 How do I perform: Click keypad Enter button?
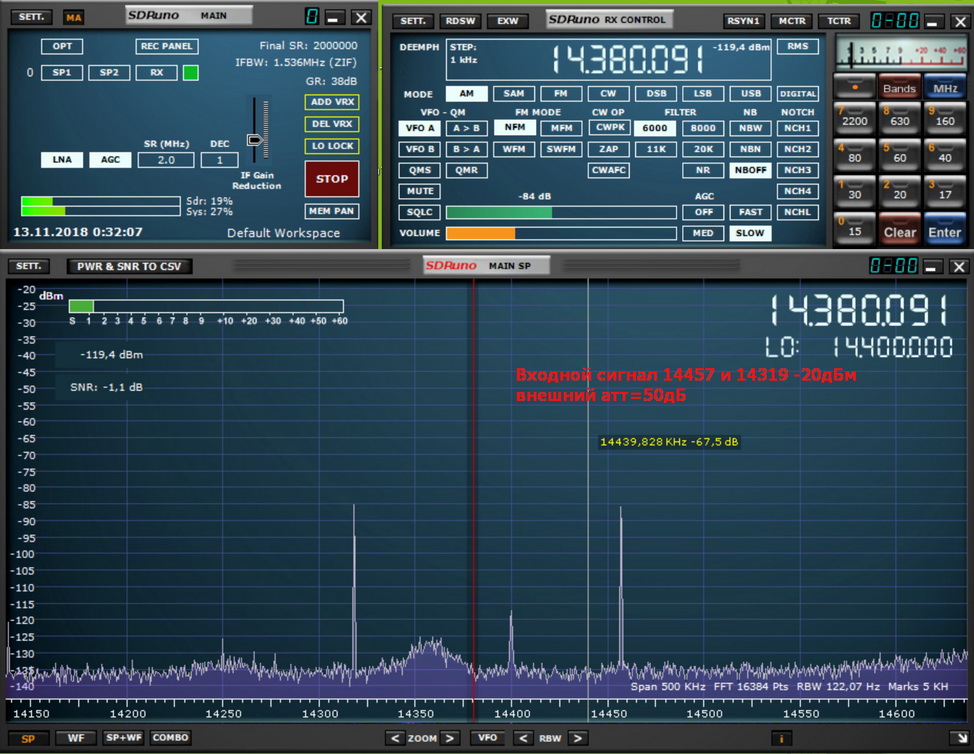click(x=945, y=230)
